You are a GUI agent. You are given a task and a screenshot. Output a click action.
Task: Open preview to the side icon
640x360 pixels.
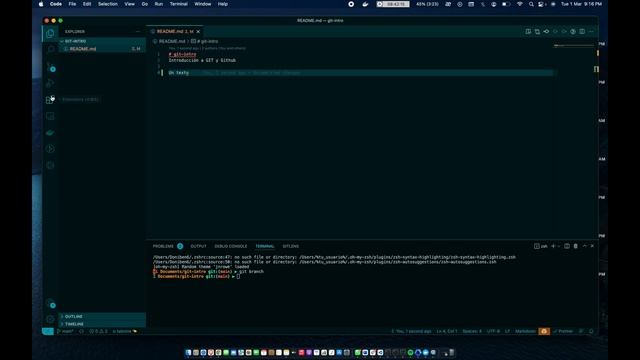(x=528, y=31)
